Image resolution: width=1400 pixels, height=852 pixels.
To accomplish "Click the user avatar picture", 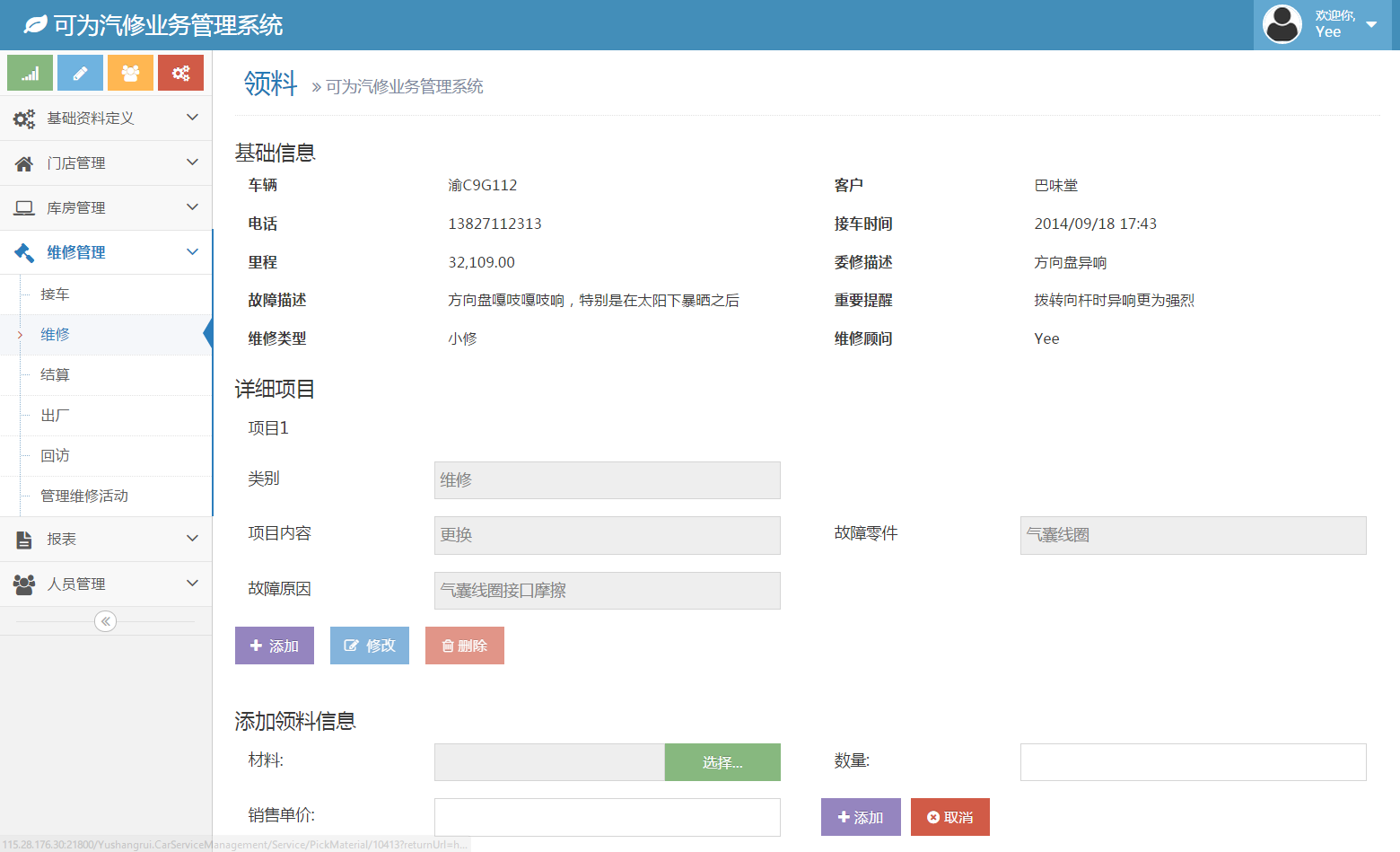I will (1282, 24).
